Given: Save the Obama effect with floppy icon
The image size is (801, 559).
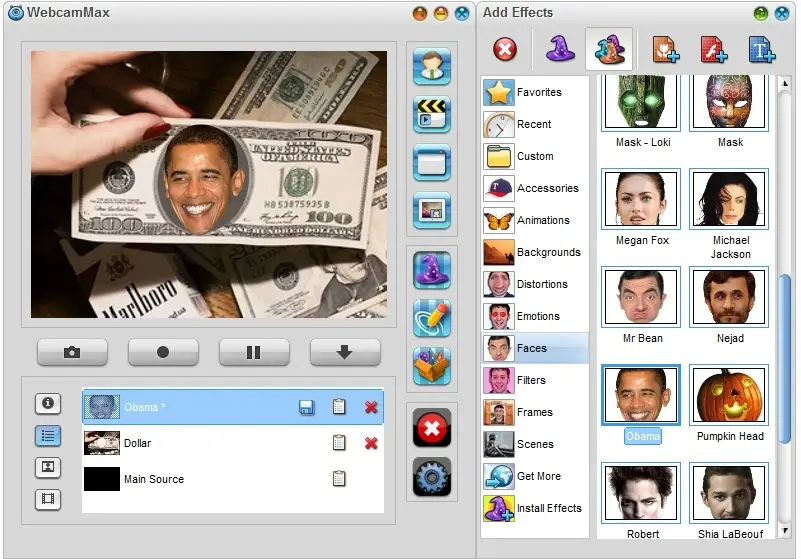Looking at the screenshot, I should tap(307, 407).
